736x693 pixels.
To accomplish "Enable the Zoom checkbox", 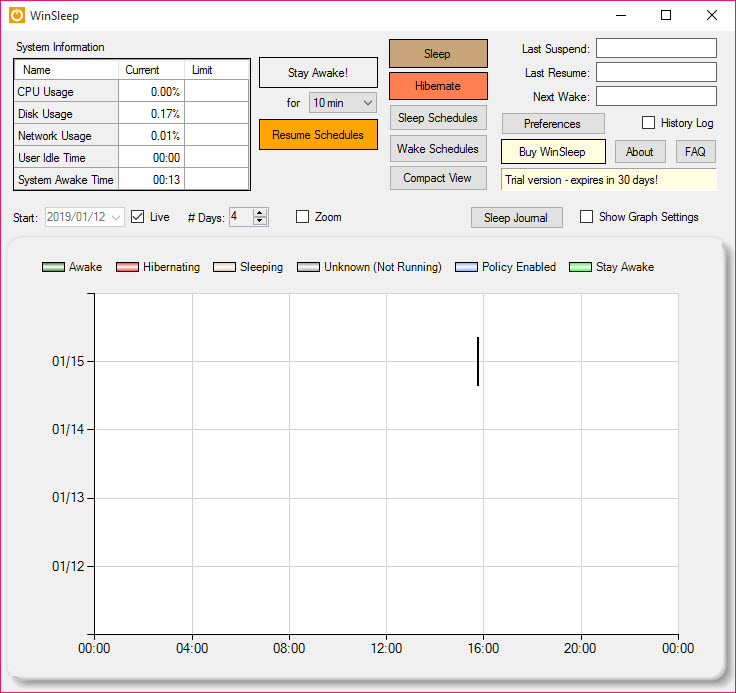I will (x=303, y=216).
